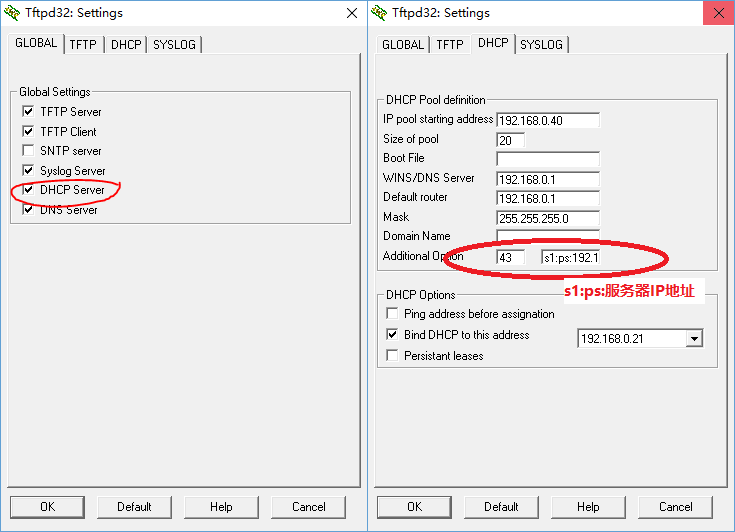
Task: Switch to TFTP tab in left window
Action: (83, 45)
